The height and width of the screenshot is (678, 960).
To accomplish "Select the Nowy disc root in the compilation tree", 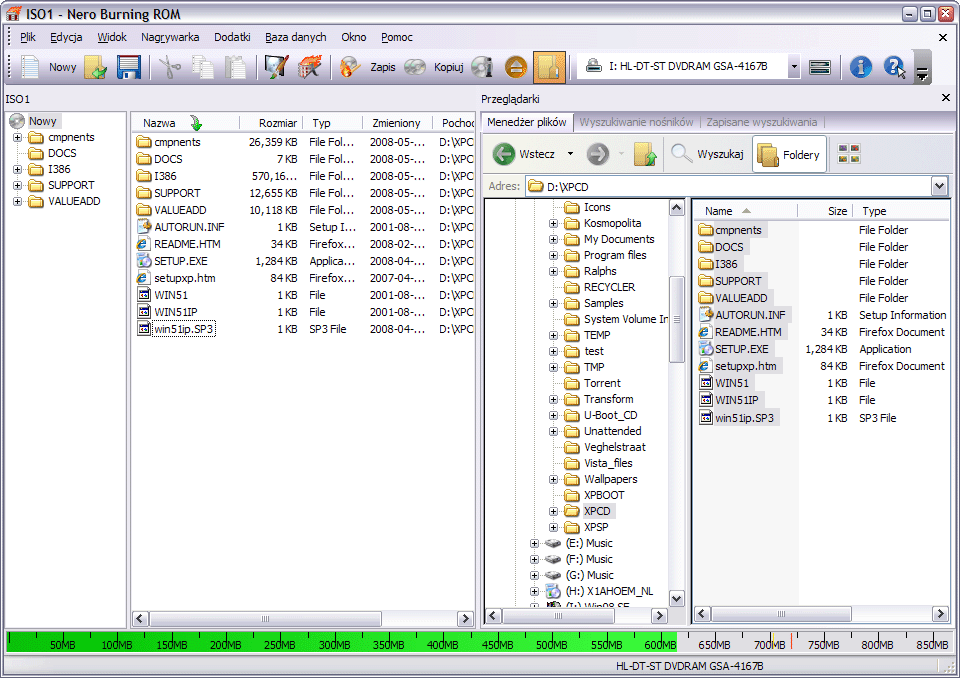I will tap(42, 121).
